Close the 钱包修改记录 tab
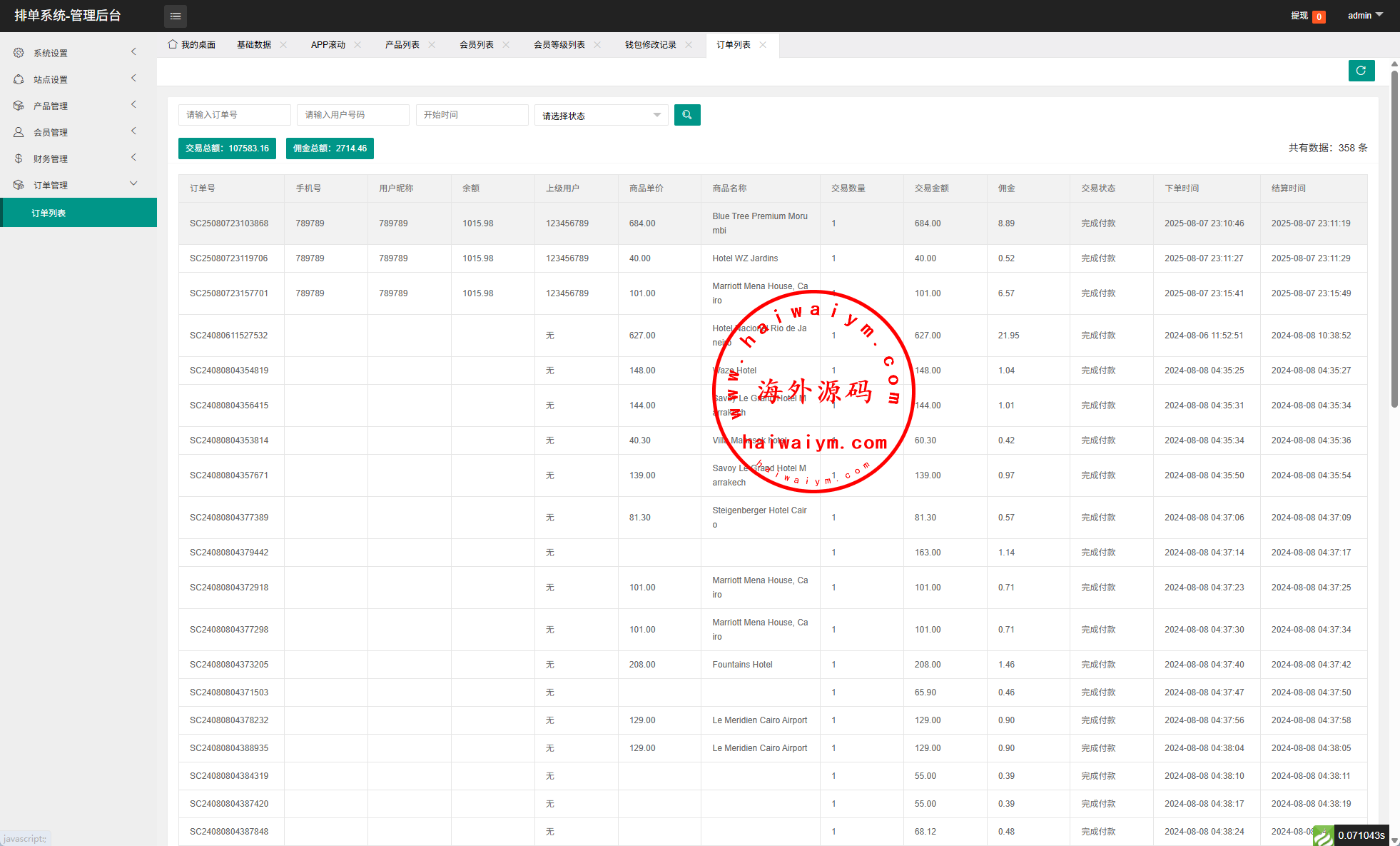The image size is (1400, 846). [x=689, y=44]
